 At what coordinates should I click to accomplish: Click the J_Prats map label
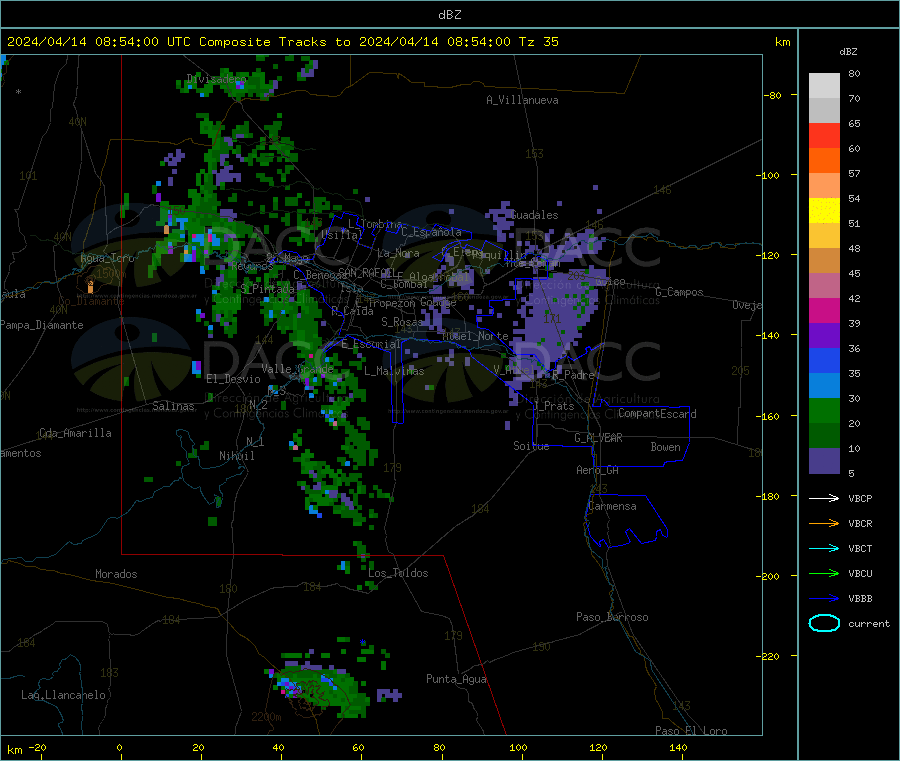click(554, 406)
